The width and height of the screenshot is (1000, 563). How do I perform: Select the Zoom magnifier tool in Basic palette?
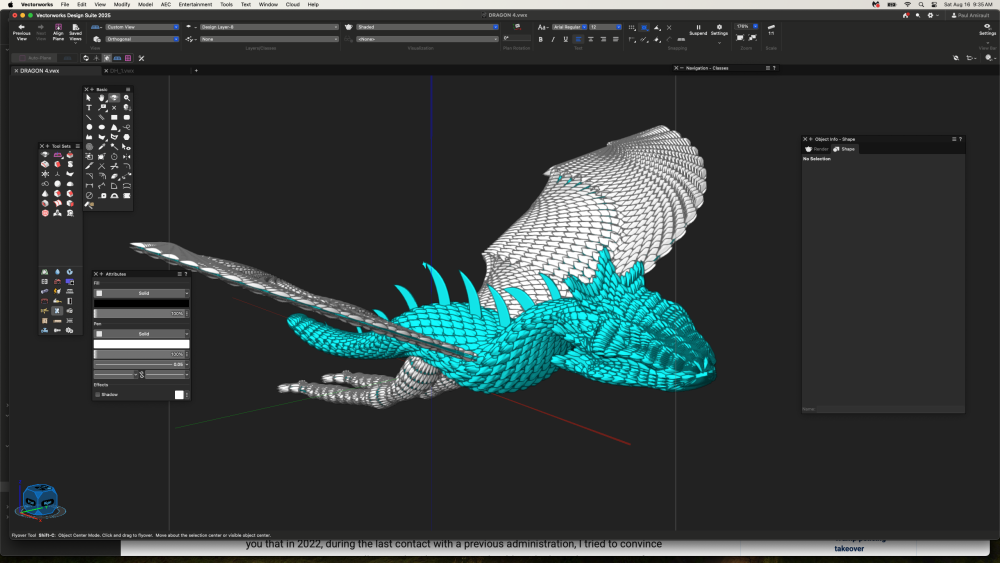[127, 98]
